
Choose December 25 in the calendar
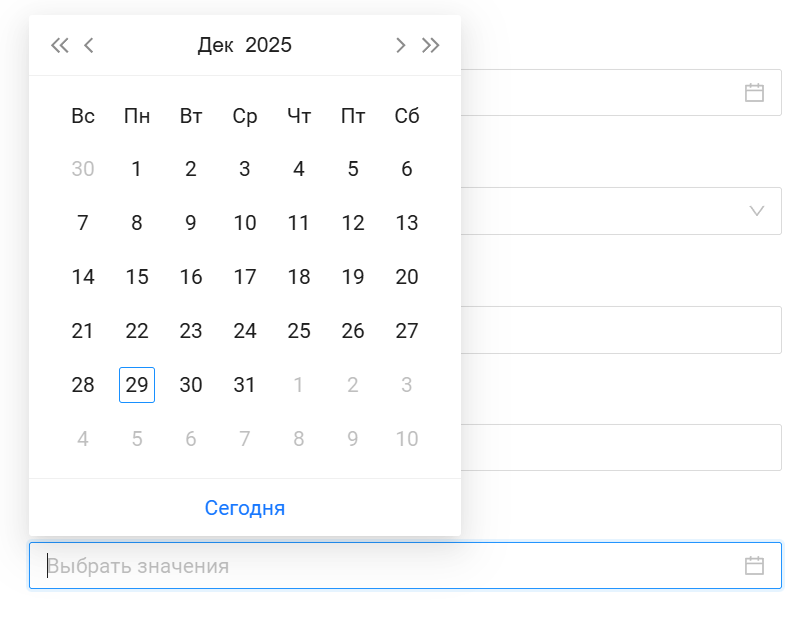(299, 331)
